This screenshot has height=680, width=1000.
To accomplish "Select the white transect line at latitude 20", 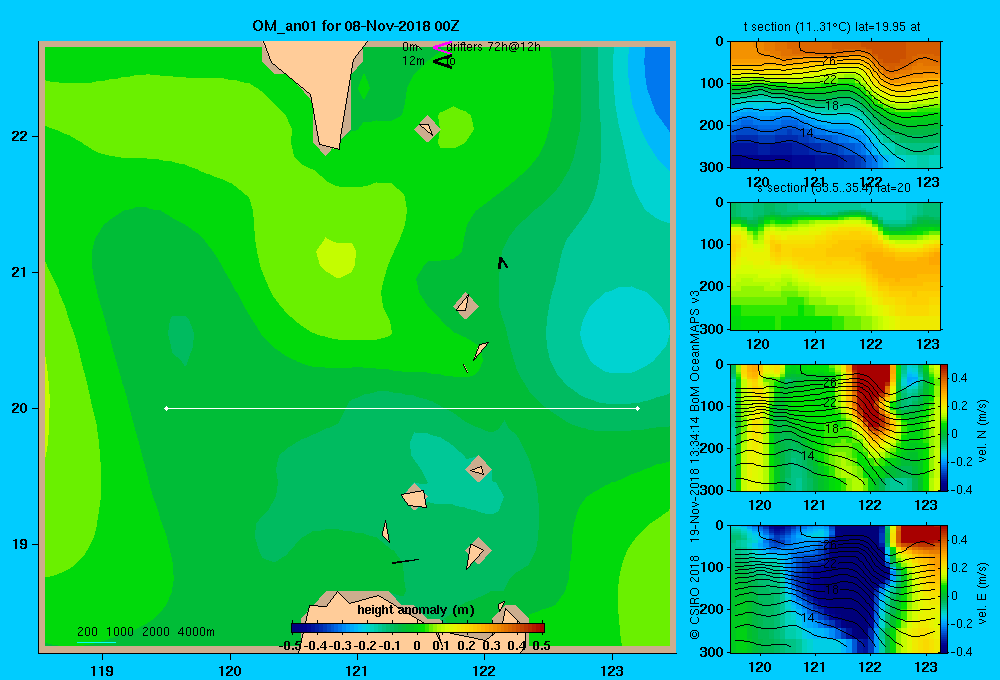I will click(x=402, y=408).
